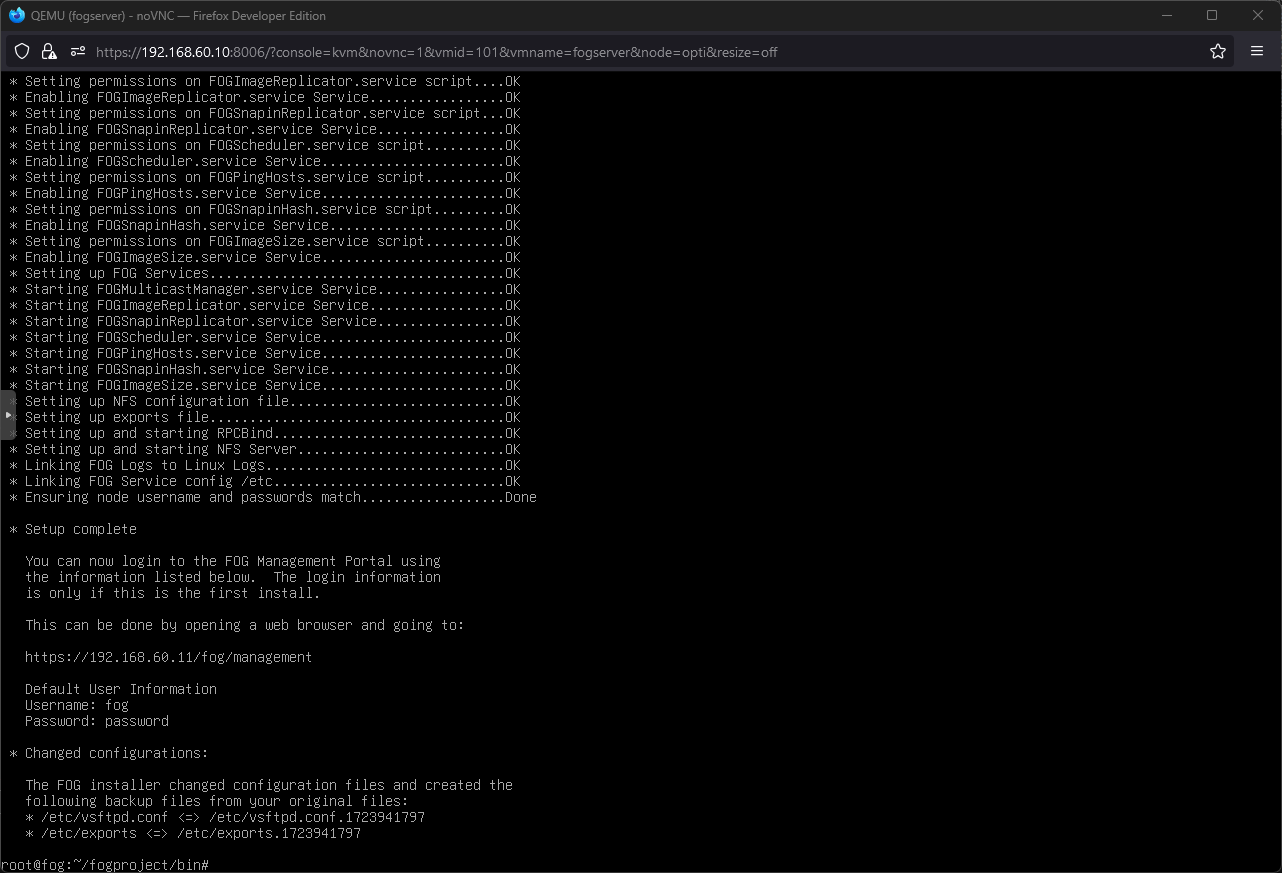Click 'The FOG installer changed configuration files' line
1282x873 pixels.
269,785
